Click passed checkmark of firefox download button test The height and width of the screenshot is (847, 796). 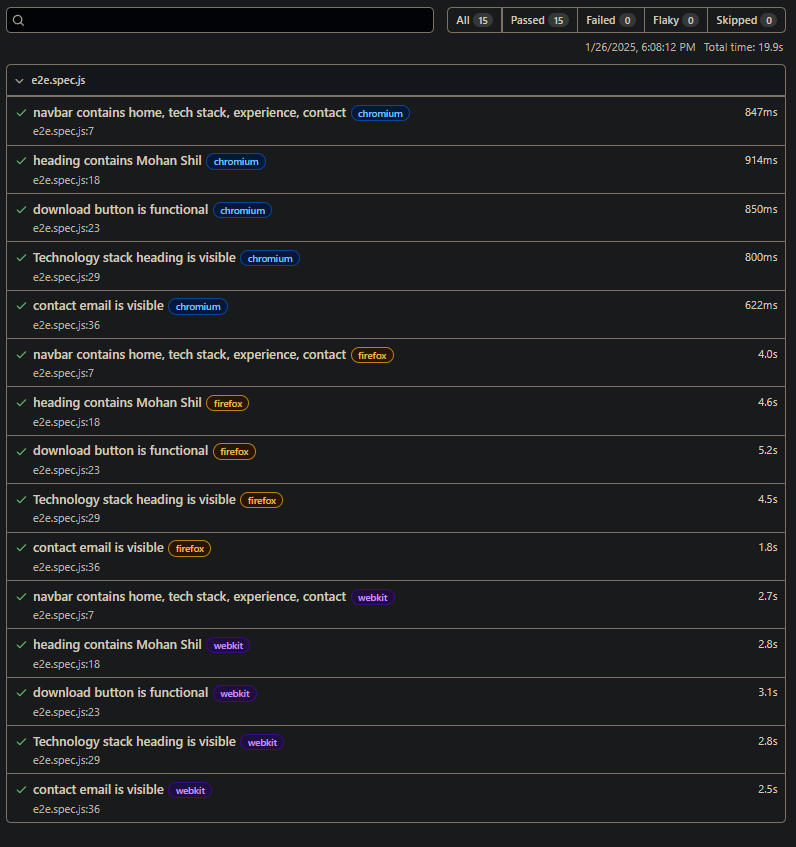[x=22, y=451]
